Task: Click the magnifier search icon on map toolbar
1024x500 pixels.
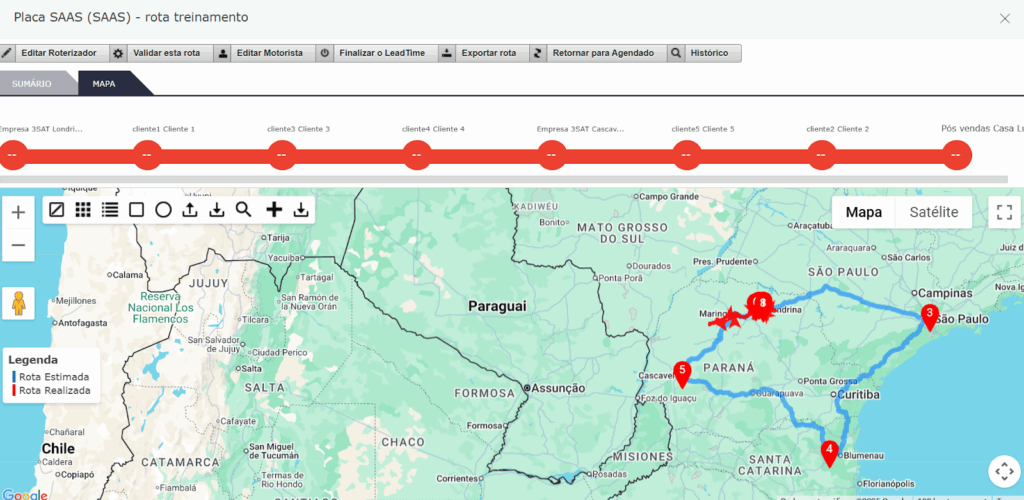Action: point(243,210)
